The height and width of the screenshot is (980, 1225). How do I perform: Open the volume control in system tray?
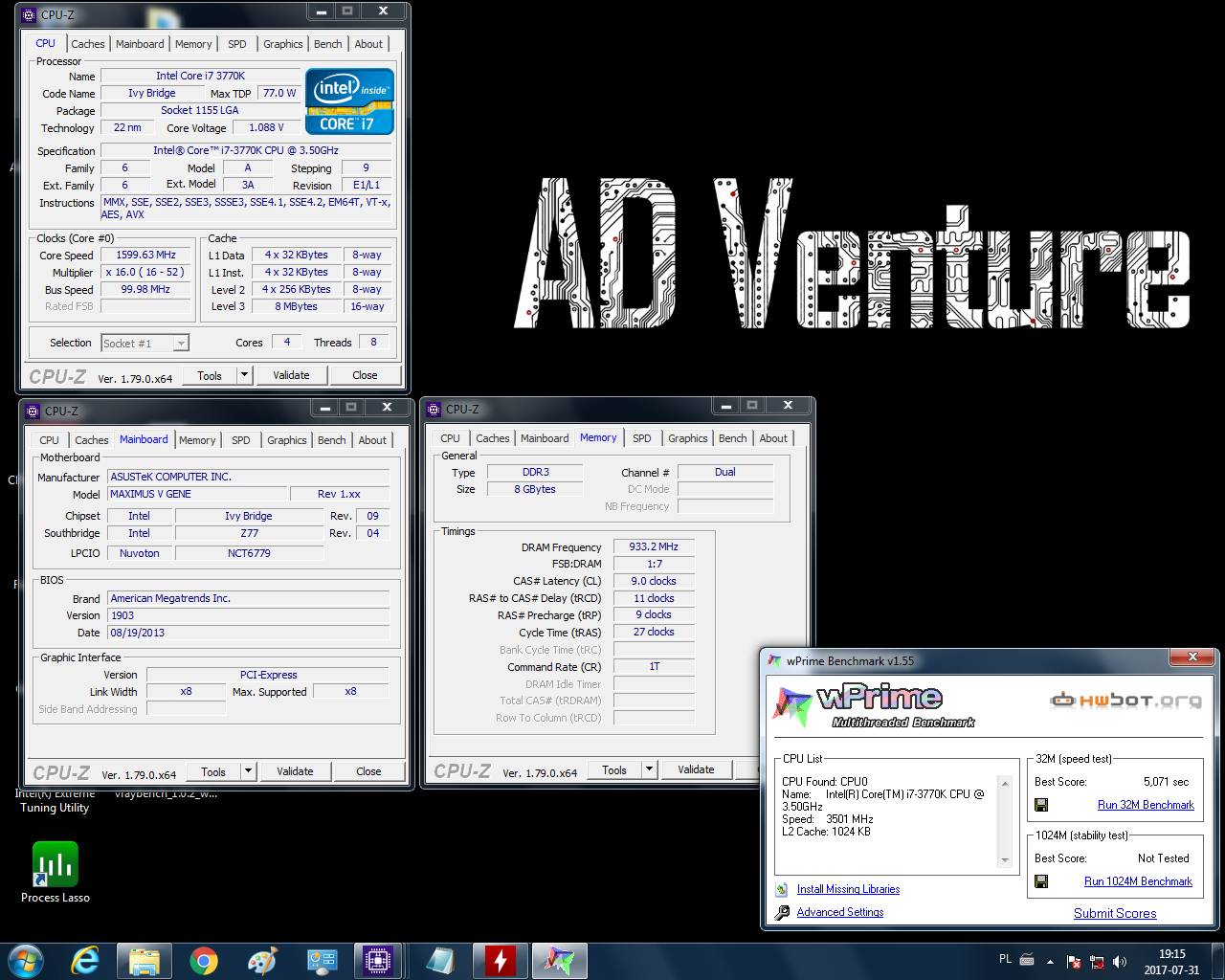(1121, 961)
